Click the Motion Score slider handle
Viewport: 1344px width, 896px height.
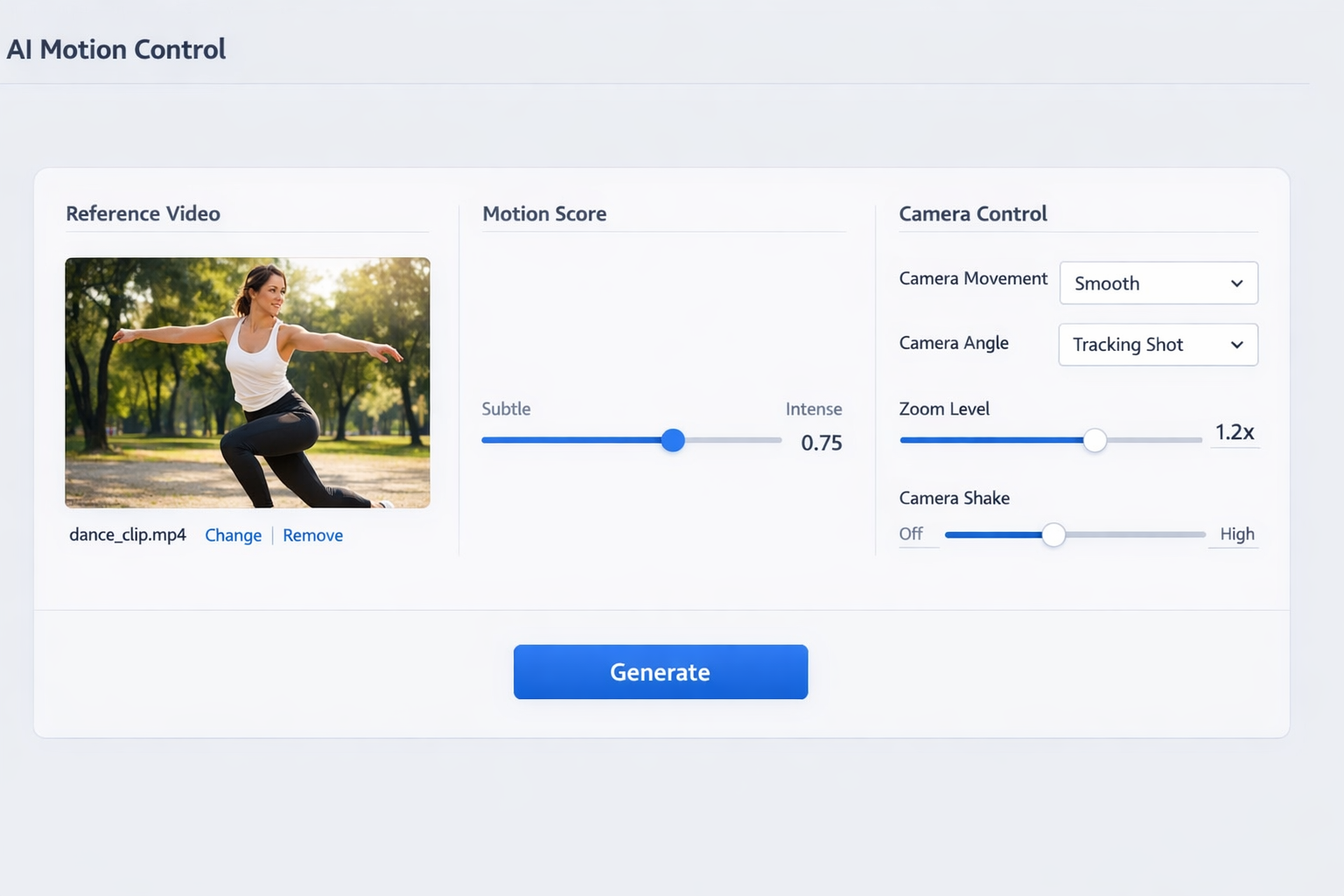tap(673, 440)
